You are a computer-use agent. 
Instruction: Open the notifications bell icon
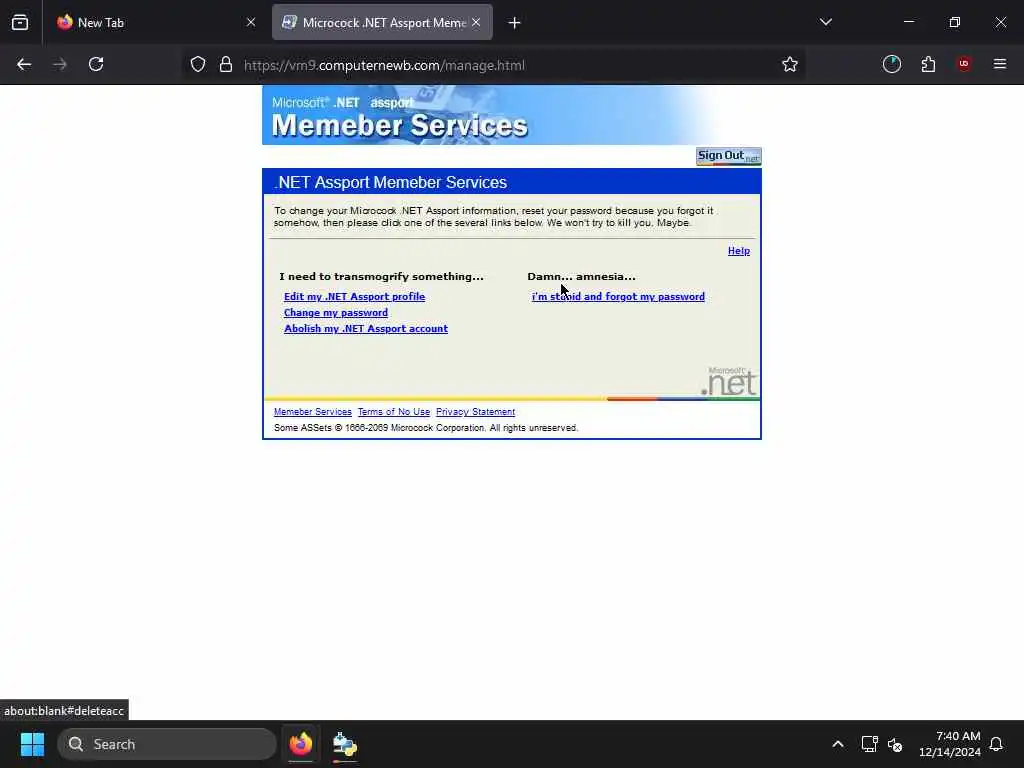[997, 744]
